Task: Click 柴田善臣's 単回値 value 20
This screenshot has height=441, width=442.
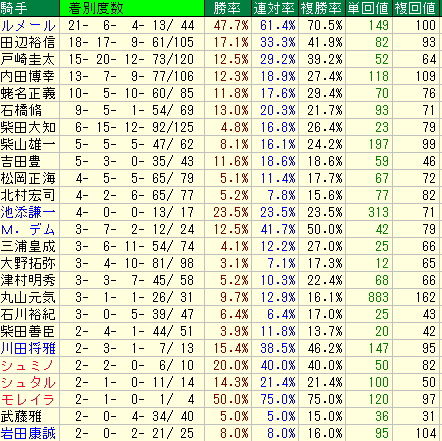Action: 382,332
